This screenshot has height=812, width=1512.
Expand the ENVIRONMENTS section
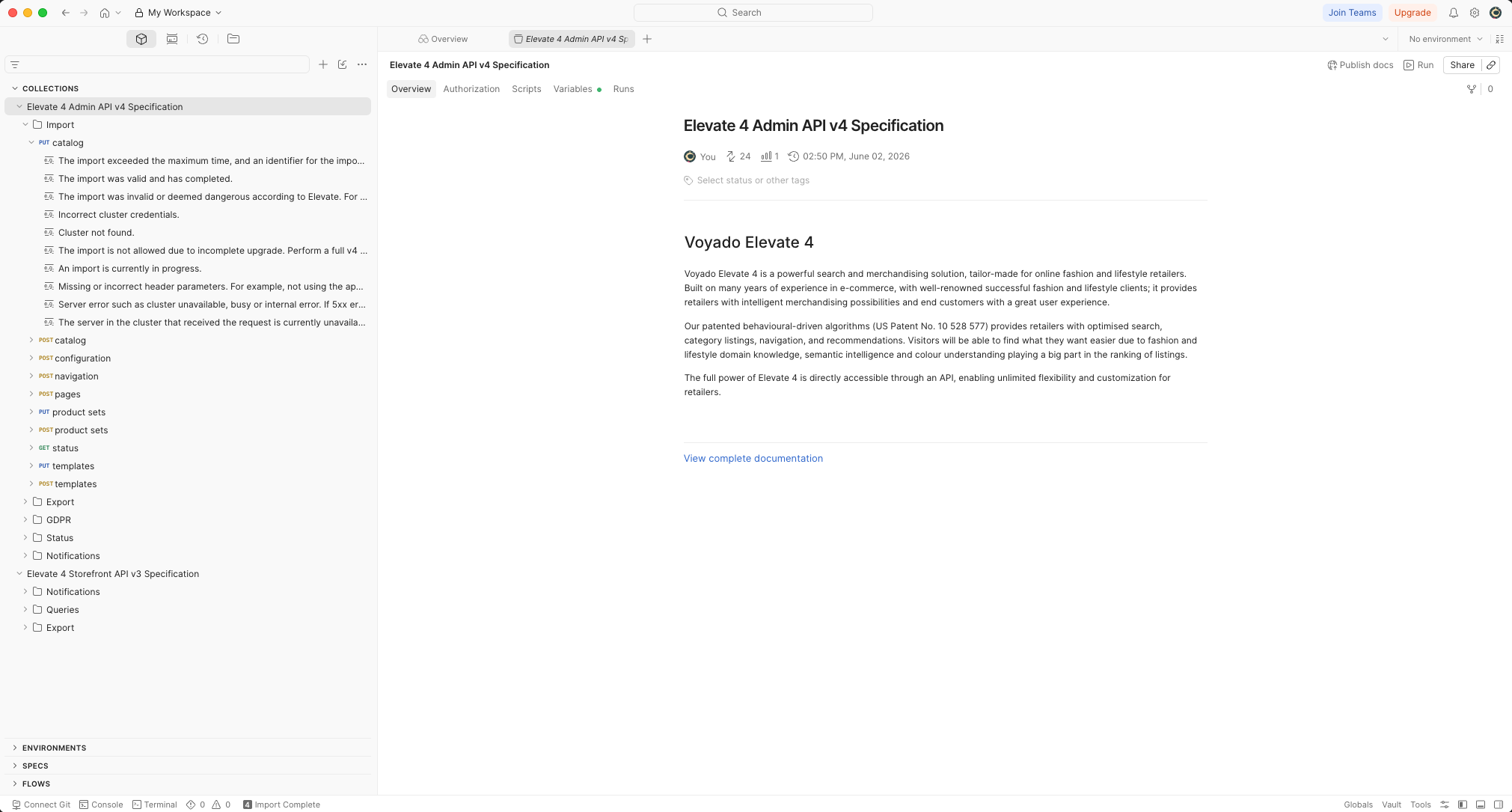(15, 748)
